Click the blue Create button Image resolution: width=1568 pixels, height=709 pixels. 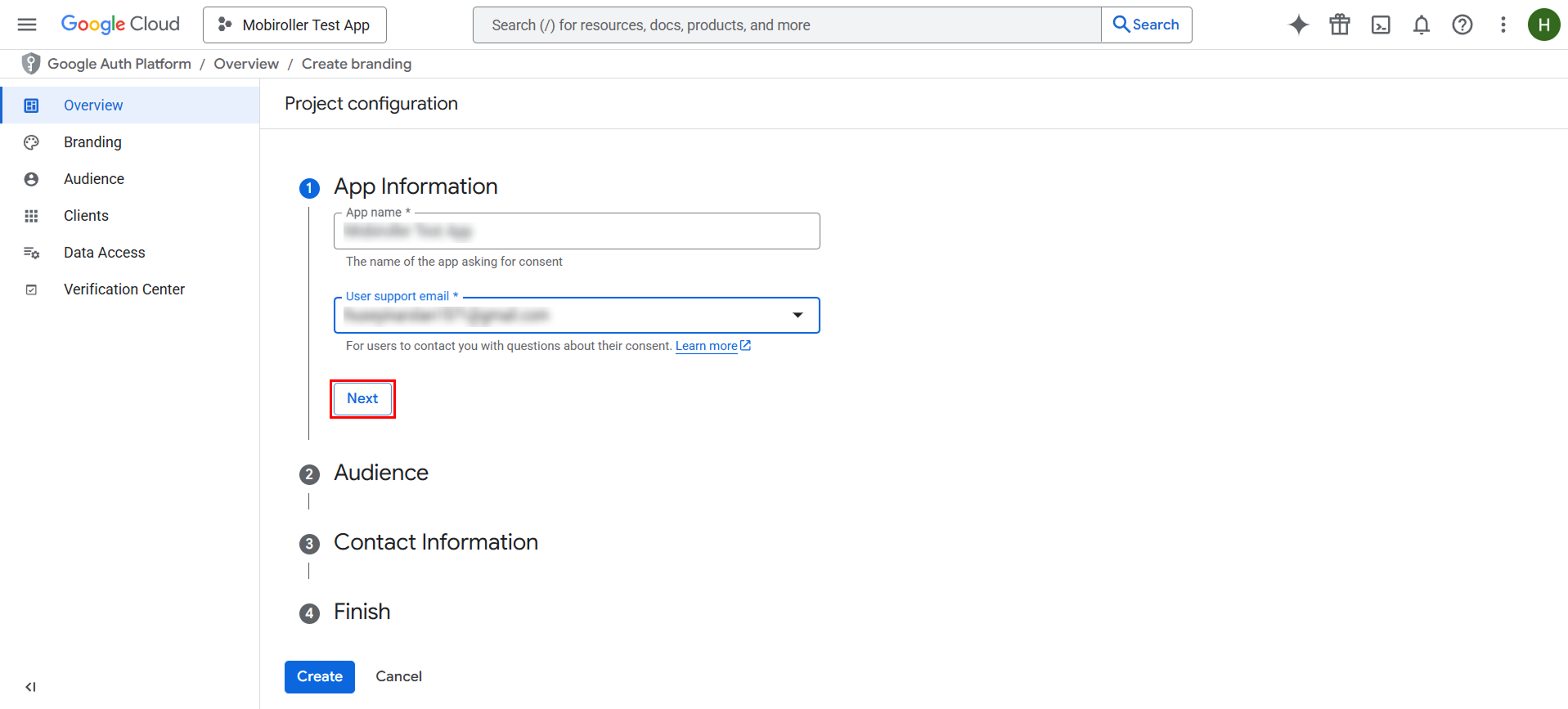coord(320,677)
